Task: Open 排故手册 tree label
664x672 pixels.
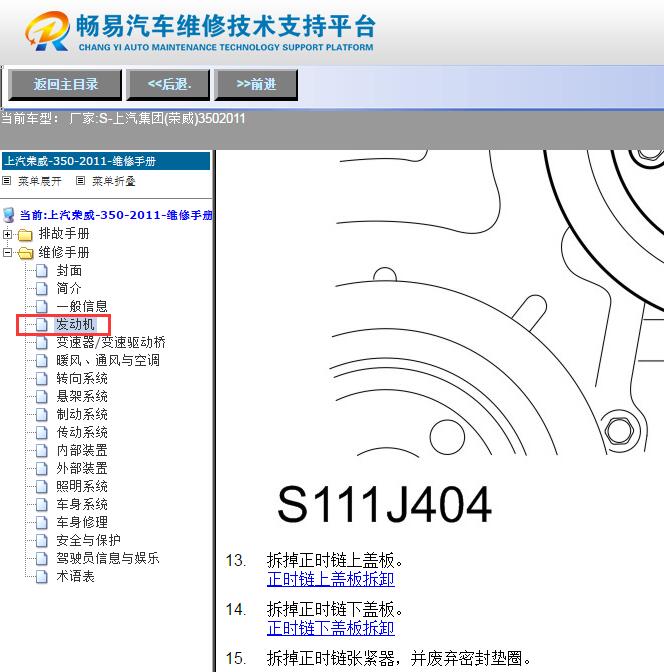Action: tap(64, 234)
